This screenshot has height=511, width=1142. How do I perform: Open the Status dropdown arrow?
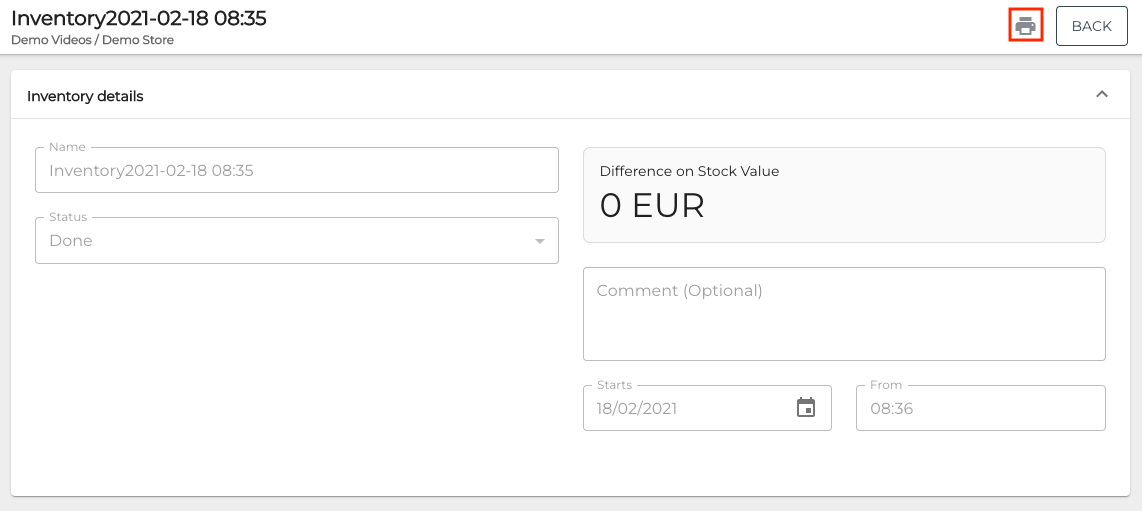[x=540, y=241]
